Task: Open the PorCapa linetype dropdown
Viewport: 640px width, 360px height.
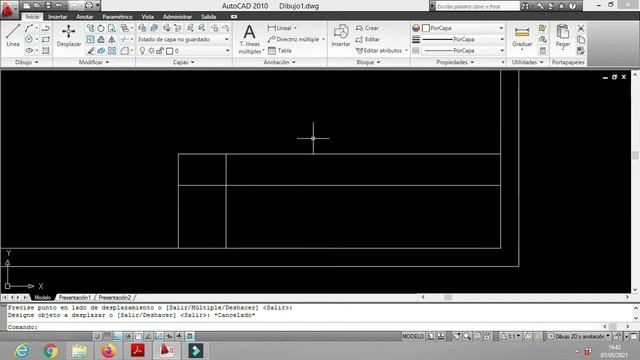Action: [x=463, y=51]
